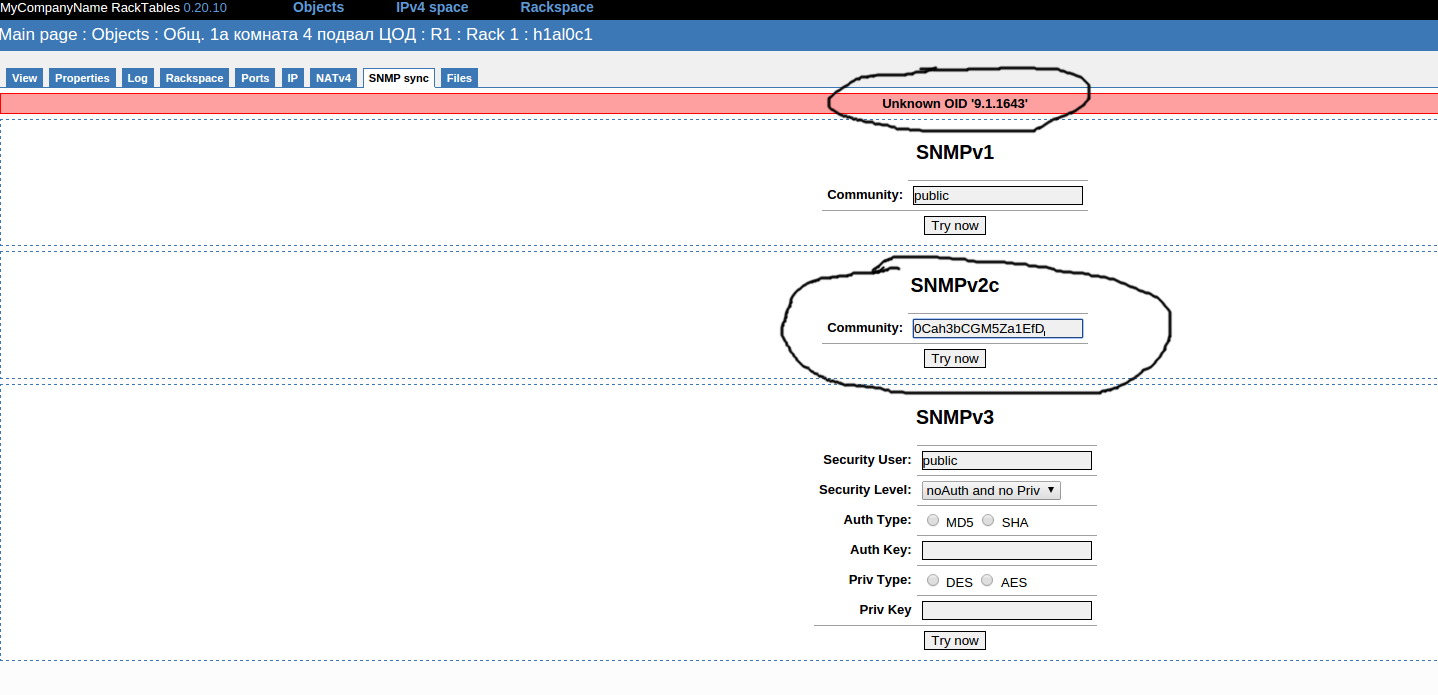Pick AES as the priv type
The height and width of the screenshot is (695, 1438).
point(987,580)
